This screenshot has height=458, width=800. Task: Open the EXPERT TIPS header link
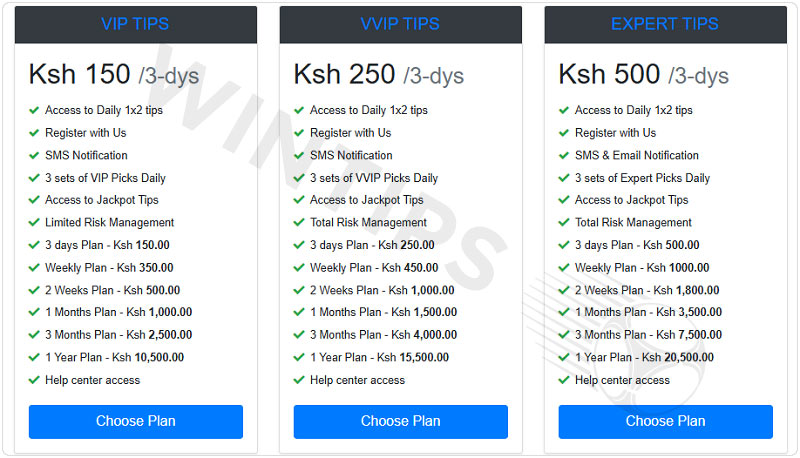coord(665,24)
